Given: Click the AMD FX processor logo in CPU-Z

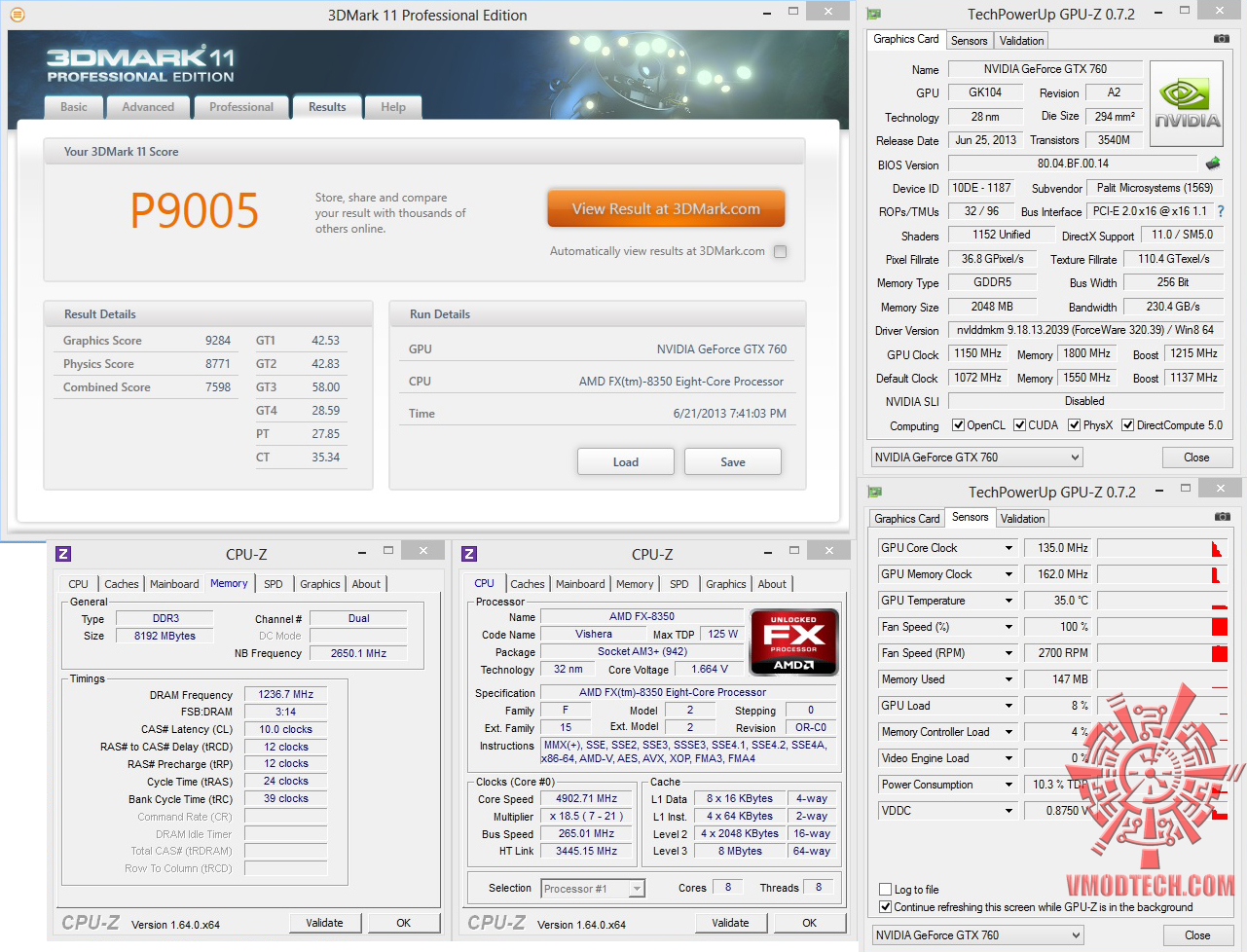Looking at the screenshot, I should [794, 641].
